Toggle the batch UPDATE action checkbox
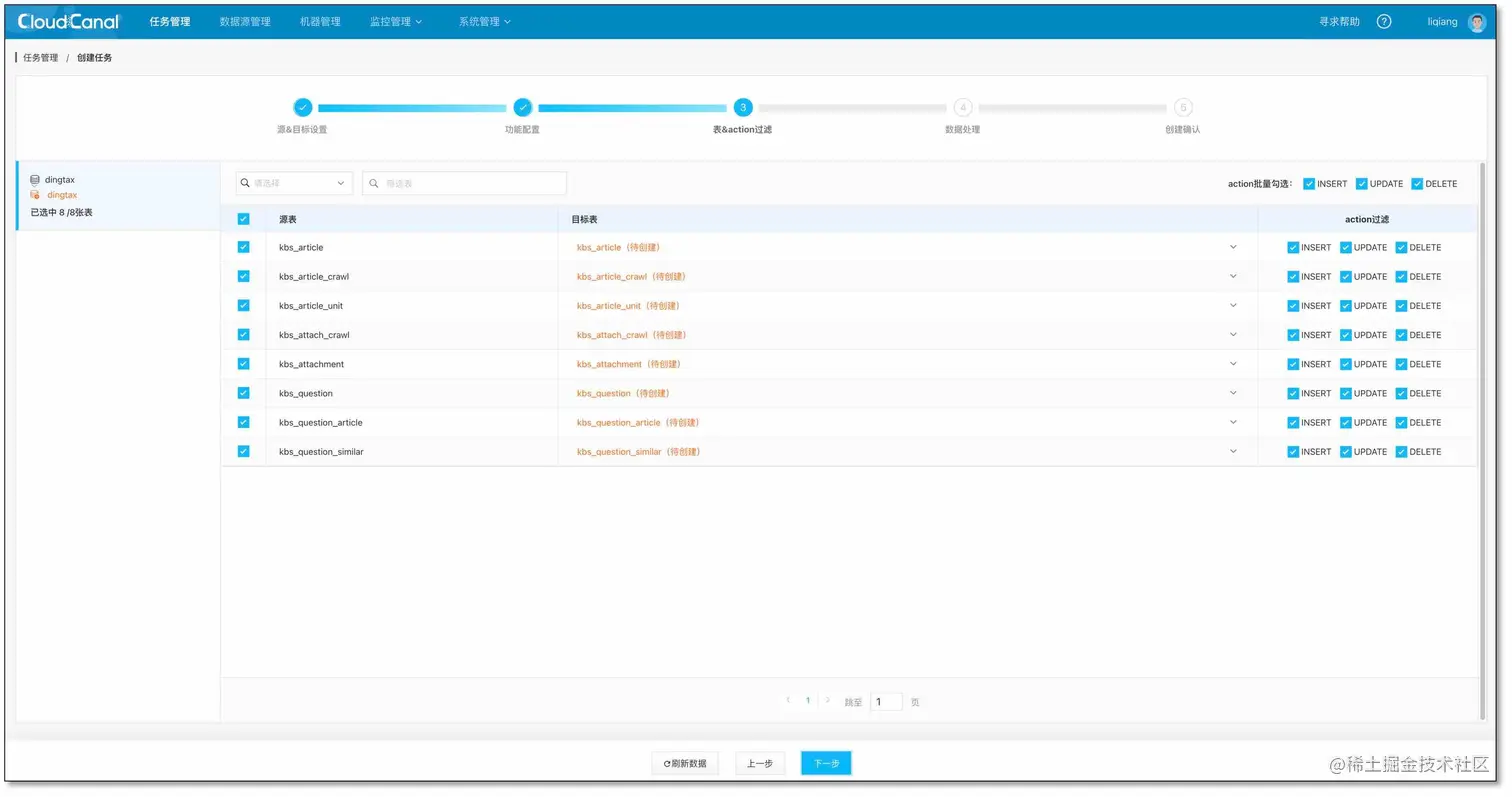The height and width of the screenshot is (797, 1512). pyautogui.click(x=1361, y=184)
